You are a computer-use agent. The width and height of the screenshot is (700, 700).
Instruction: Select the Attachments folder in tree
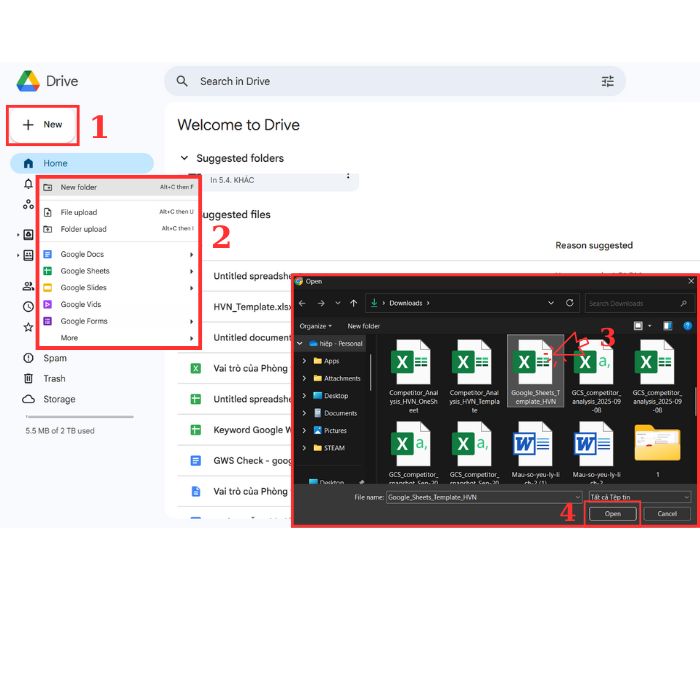[x=337, y=379]
